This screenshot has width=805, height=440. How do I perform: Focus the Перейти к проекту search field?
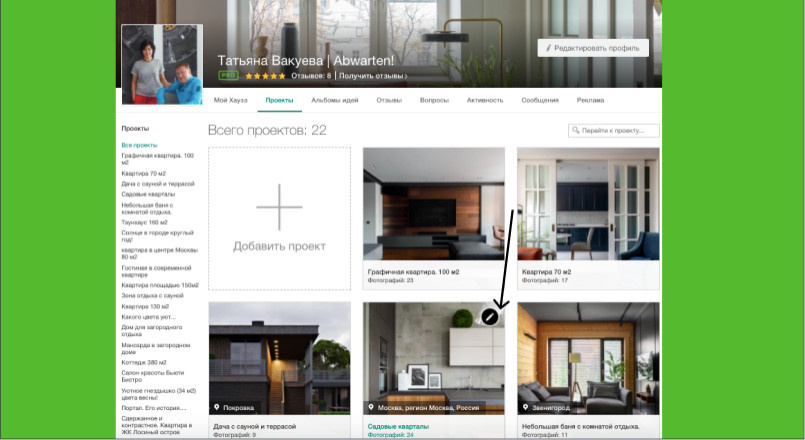[614, 130]
